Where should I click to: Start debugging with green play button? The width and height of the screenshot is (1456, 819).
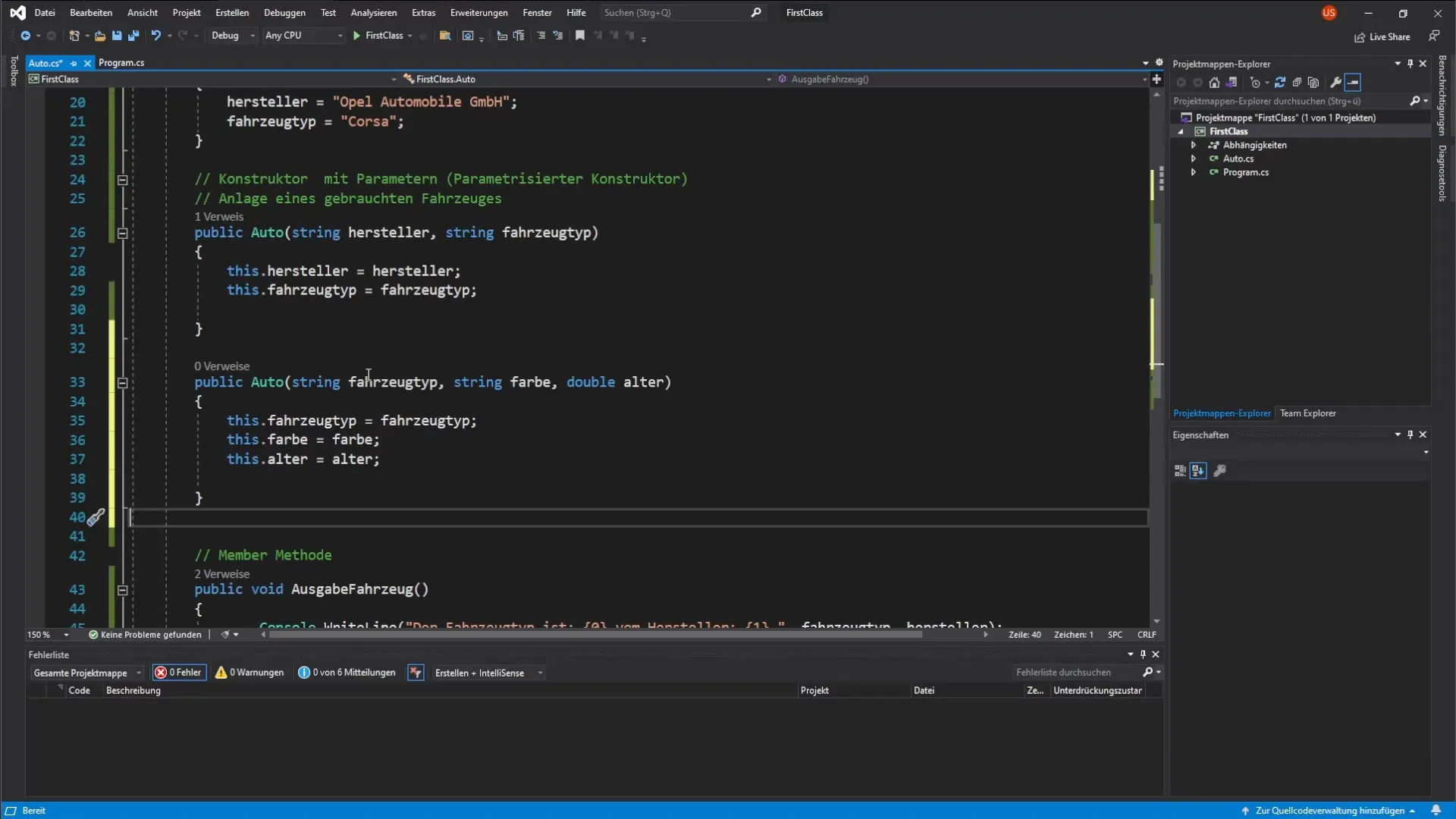click(356, 36)
